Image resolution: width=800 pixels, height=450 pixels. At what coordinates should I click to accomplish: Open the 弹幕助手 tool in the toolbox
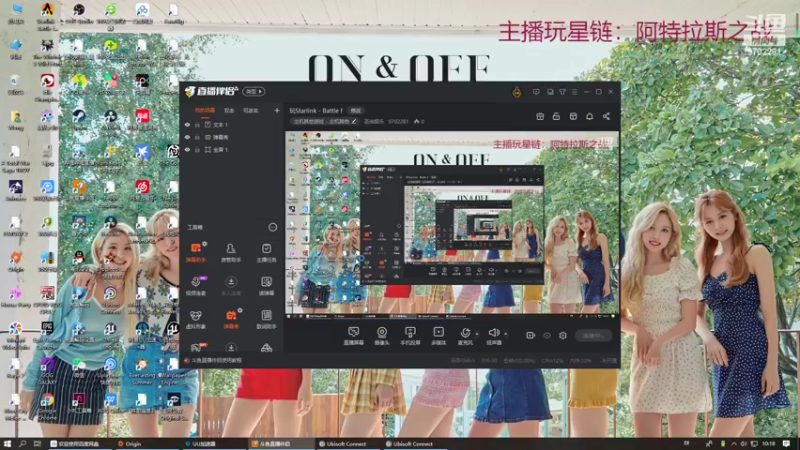click(195, 252)
